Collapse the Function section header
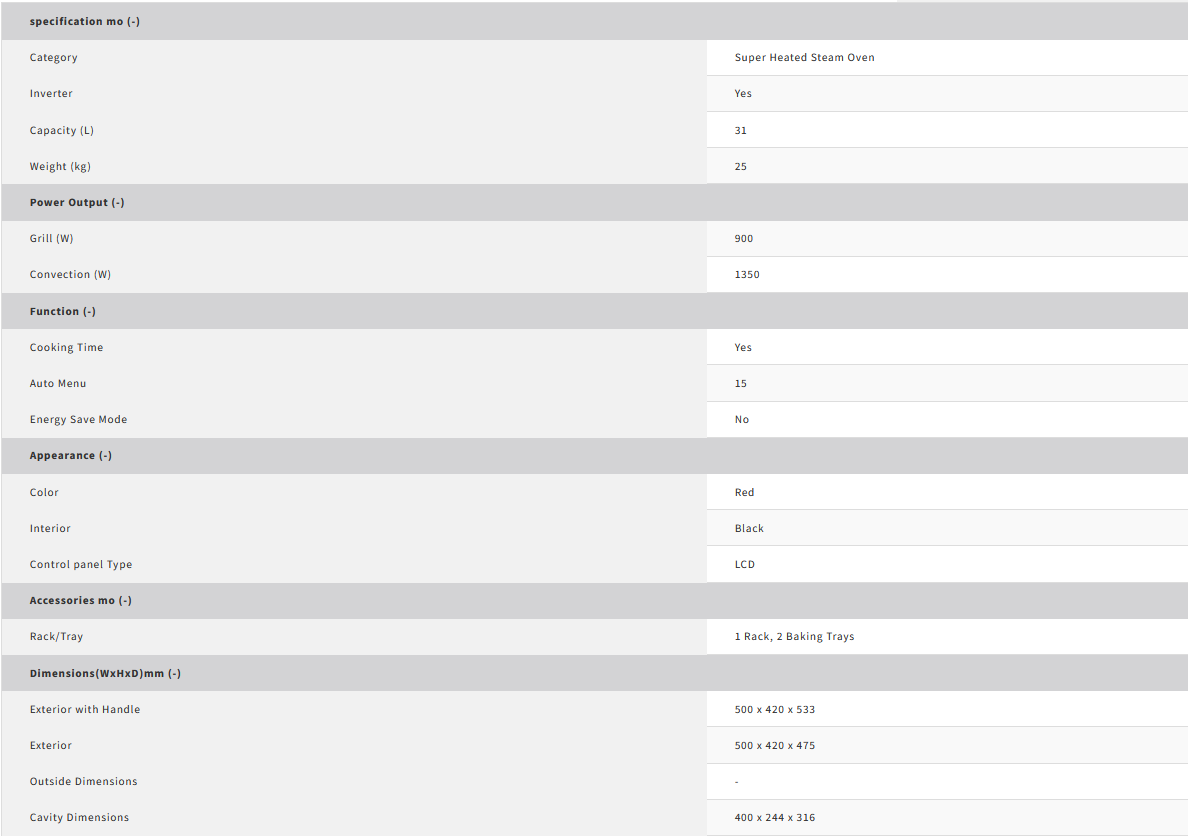This screenshot has height=837, width=1188. click(63, 311)
